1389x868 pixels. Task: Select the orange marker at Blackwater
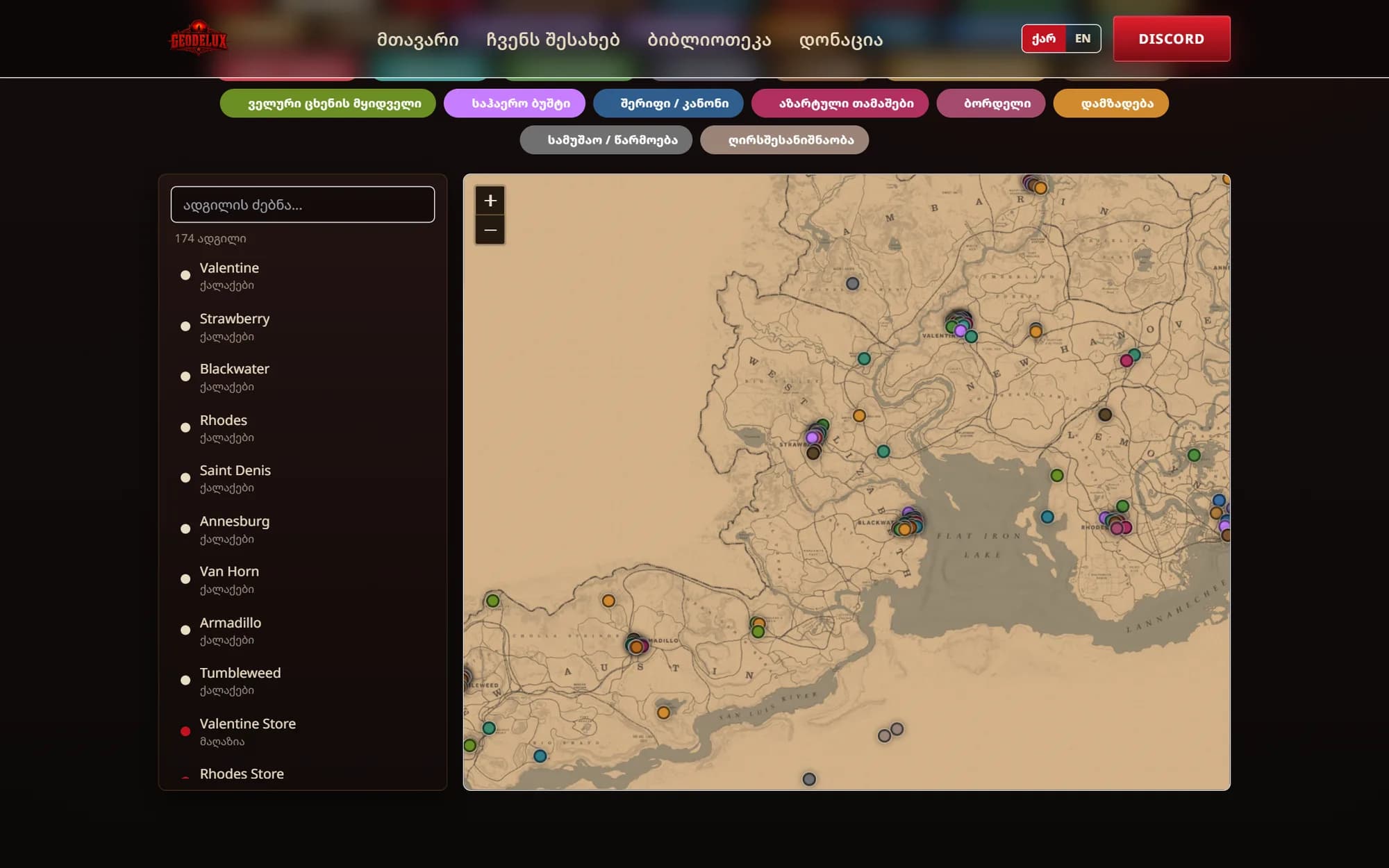pos(904,530)
